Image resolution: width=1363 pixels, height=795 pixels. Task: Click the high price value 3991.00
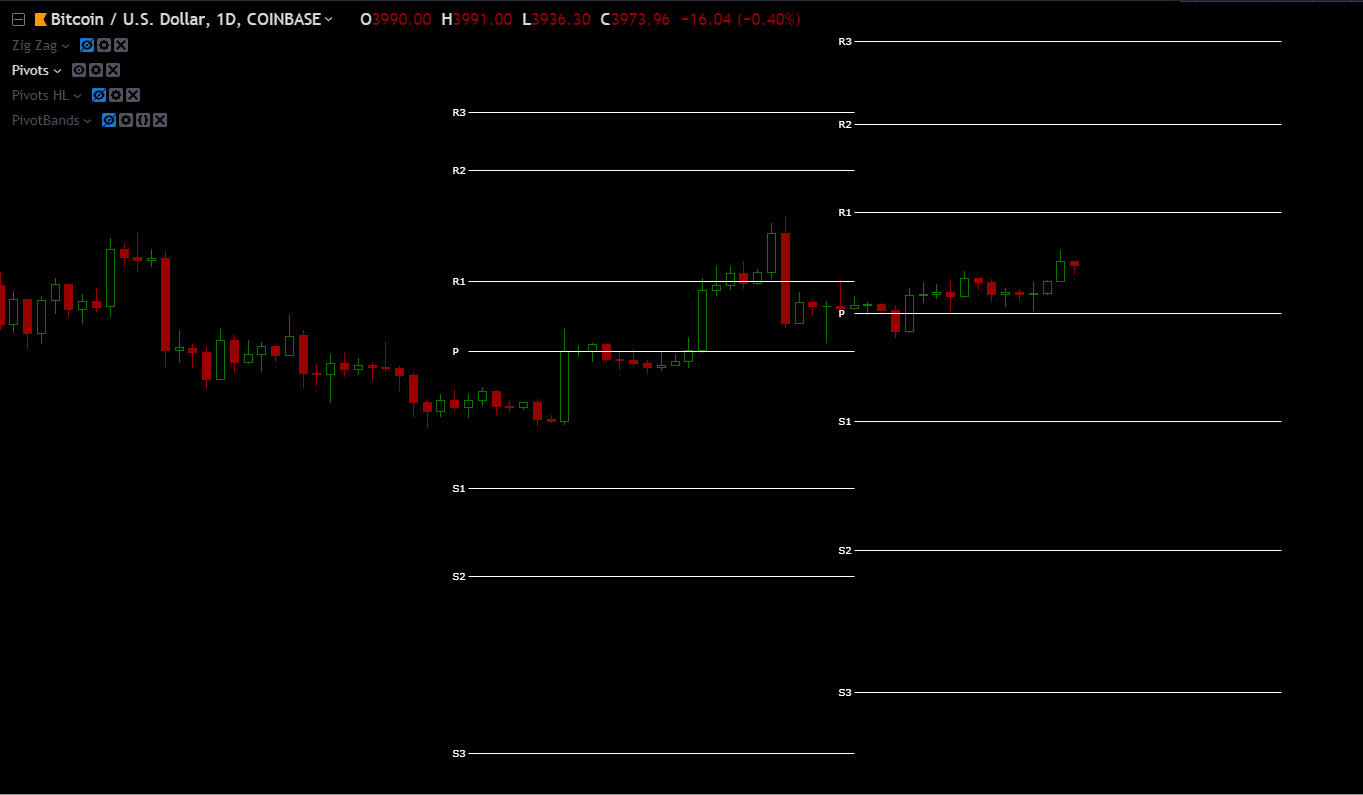tap(483, 20)
